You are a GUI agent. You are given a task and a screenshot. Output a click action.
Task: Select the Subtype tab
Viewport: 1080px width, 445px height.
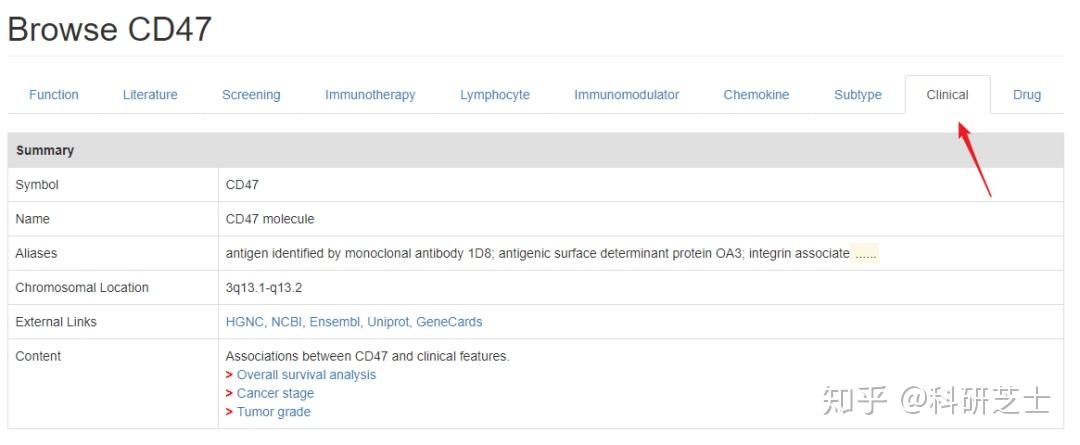tap(858, 95)
